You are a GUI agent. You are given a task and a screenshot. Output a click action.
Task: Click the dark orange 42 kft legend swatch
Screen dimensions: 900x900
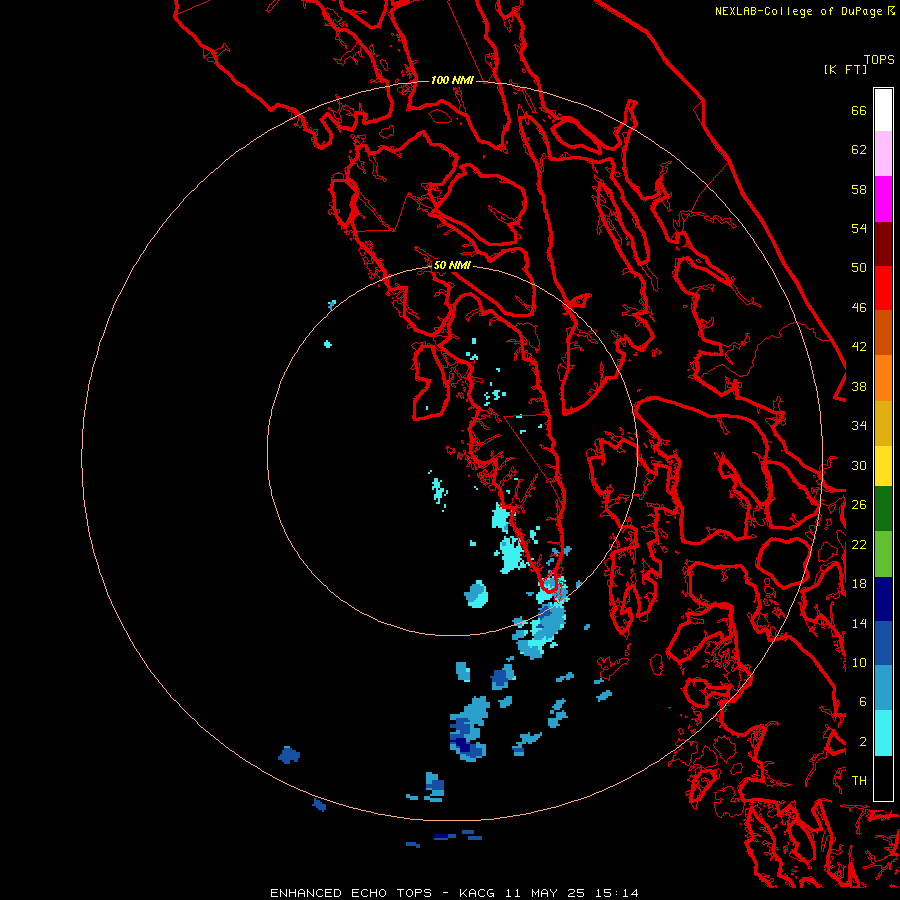coord(883,333)
